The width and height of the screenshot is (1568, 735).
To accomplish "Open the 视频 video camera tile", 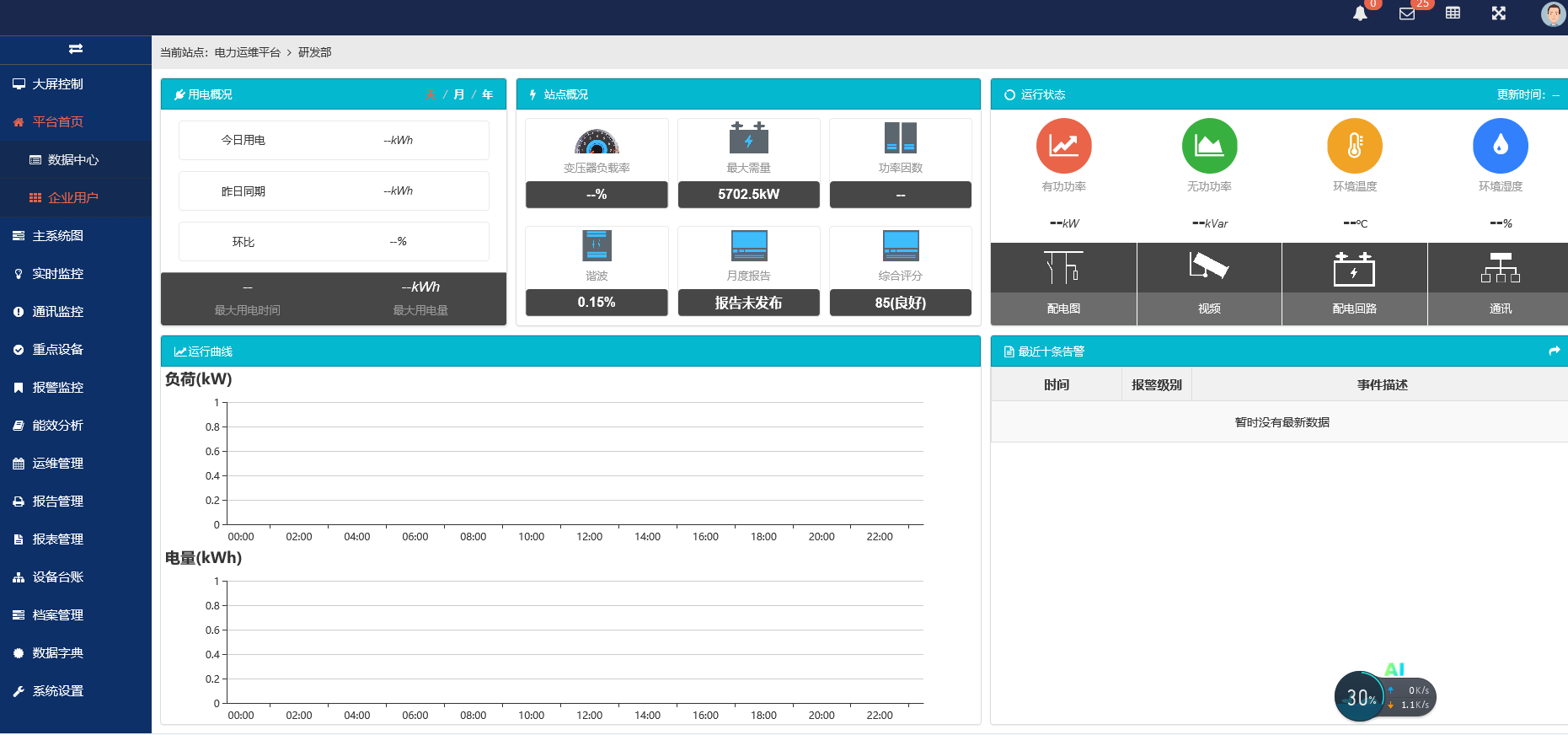I will [1209, 283].
